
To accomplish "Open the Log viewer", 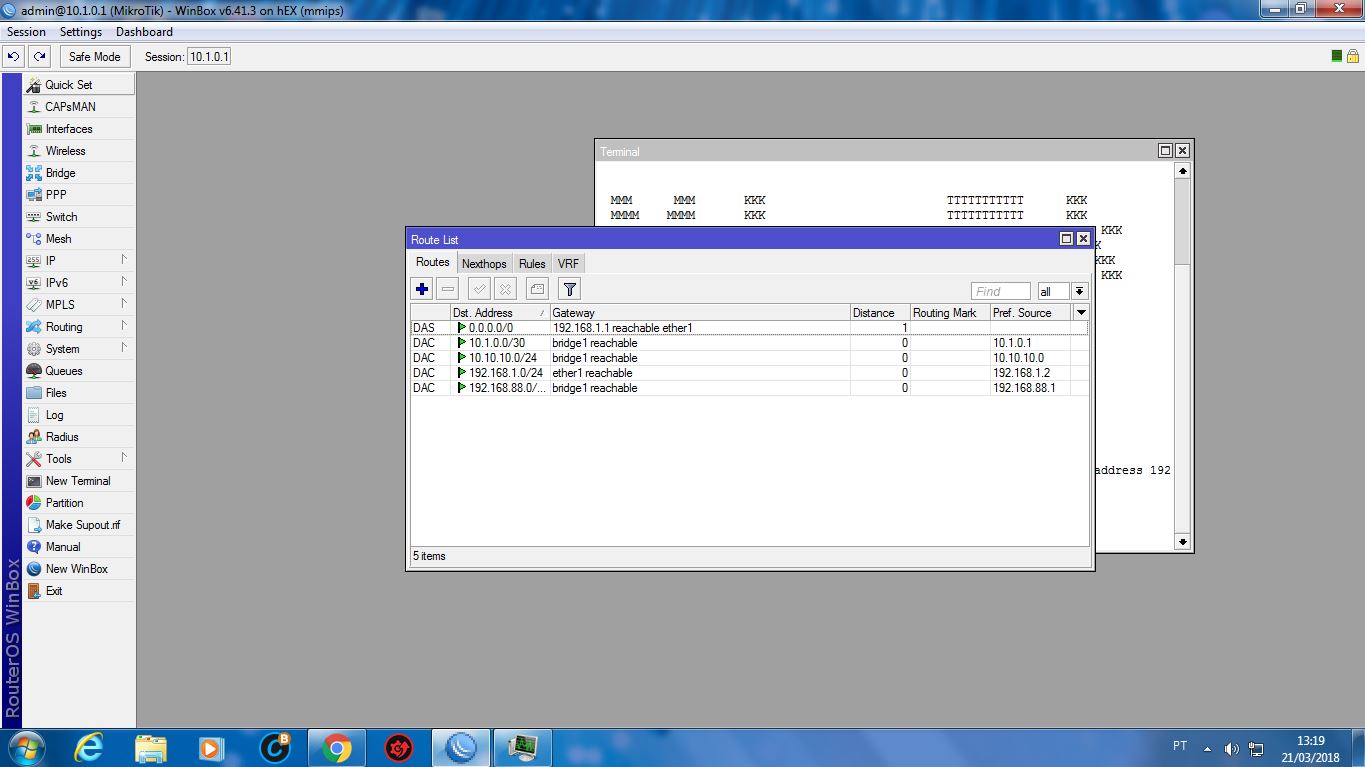I will (x=79, y=415).
